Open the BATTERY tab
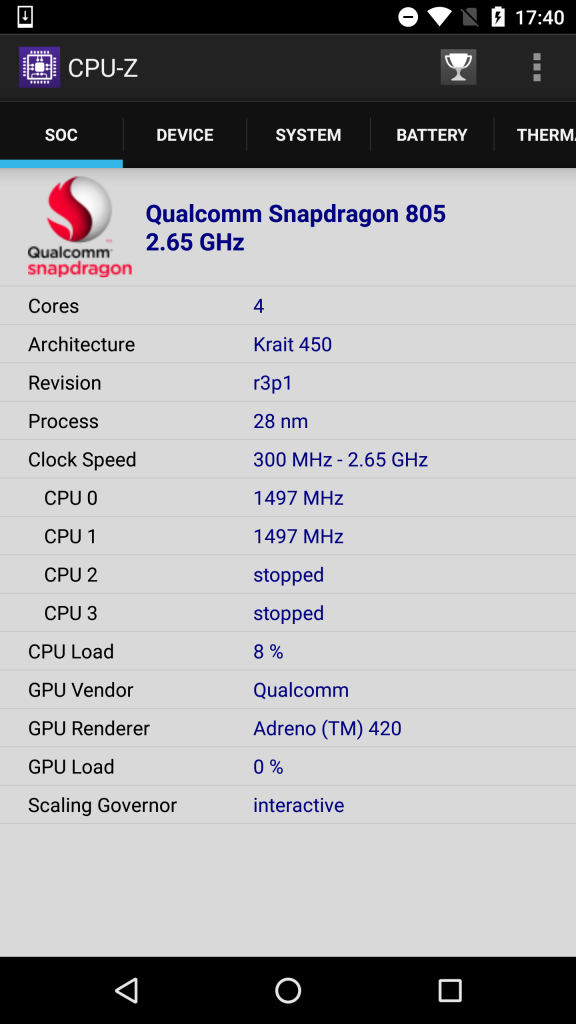Viewport: 576px width, 1024px height. pos(432,135)
